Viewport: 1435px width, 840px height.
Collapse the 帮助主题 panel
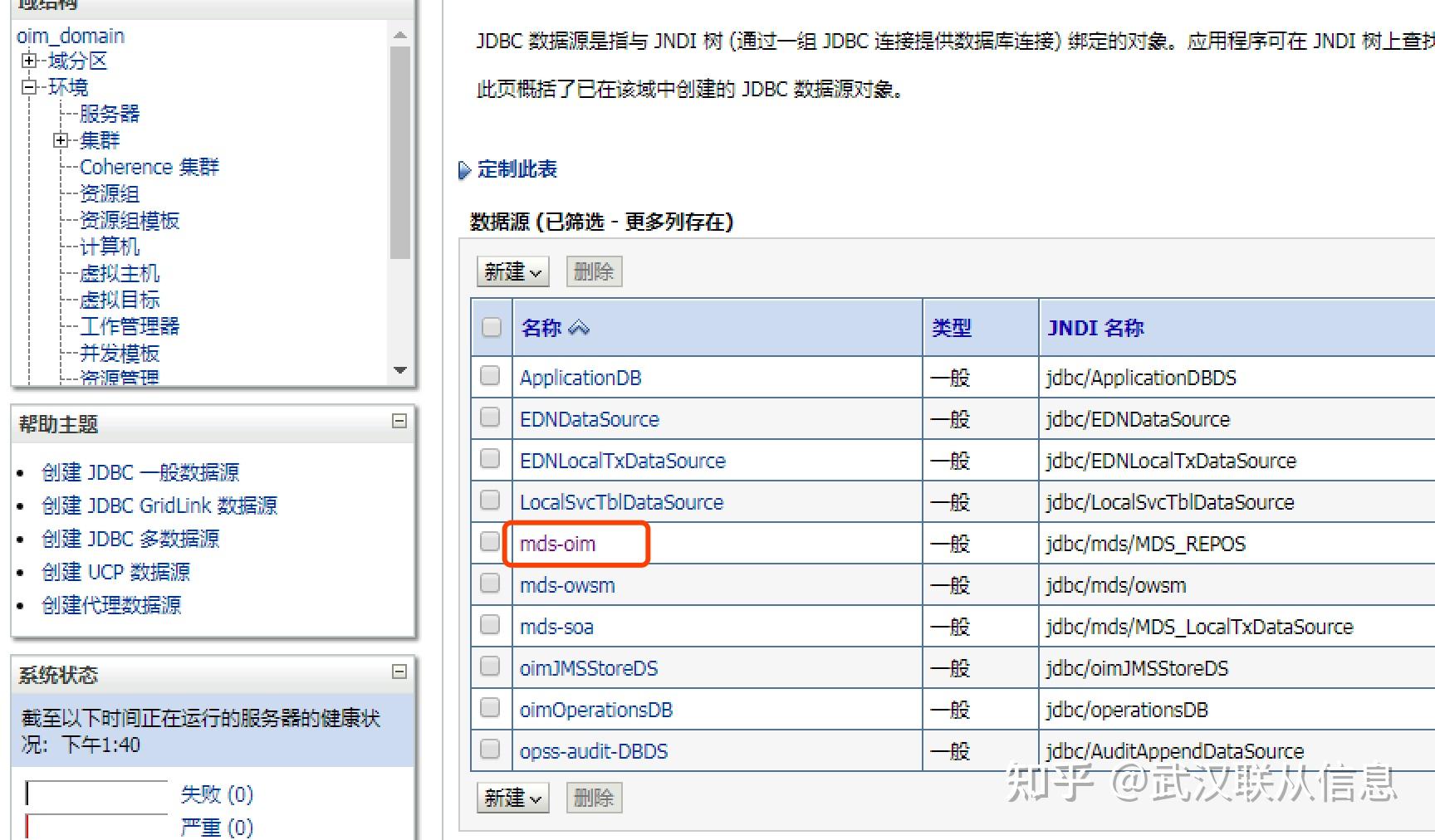[401, 422]
